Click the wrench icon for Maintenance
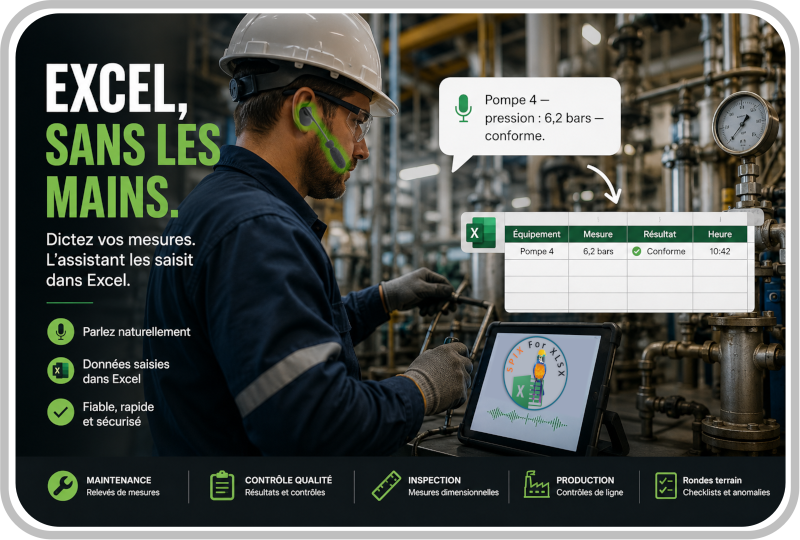Viewport: 800px width, 540px height. (63, 485)
